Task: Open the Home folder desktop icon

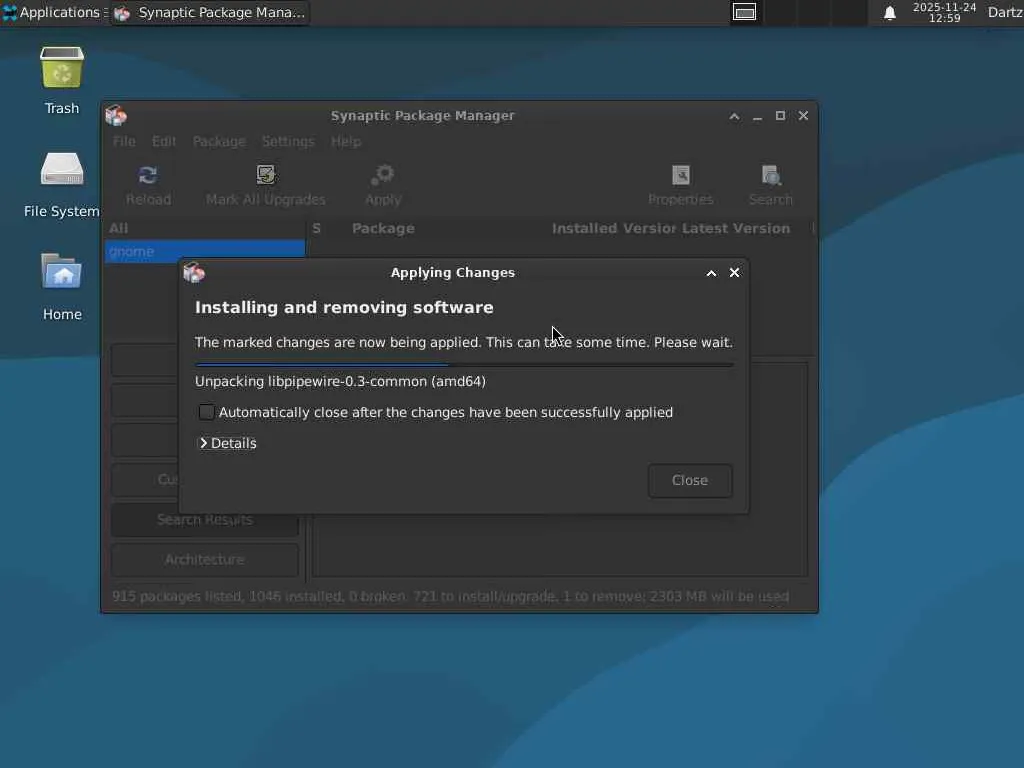Action: tap(62, 272)
